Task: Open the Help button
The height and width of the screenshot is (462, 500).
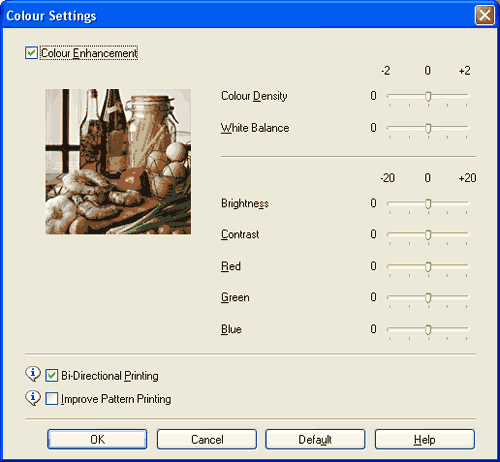Action: pos(425,439)
